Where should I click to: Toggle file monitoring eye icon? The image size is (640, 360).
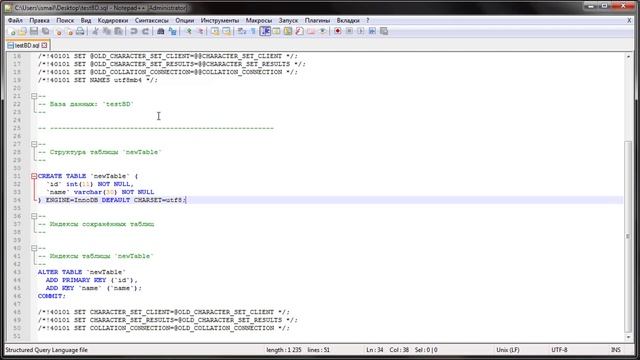(323, 31)
